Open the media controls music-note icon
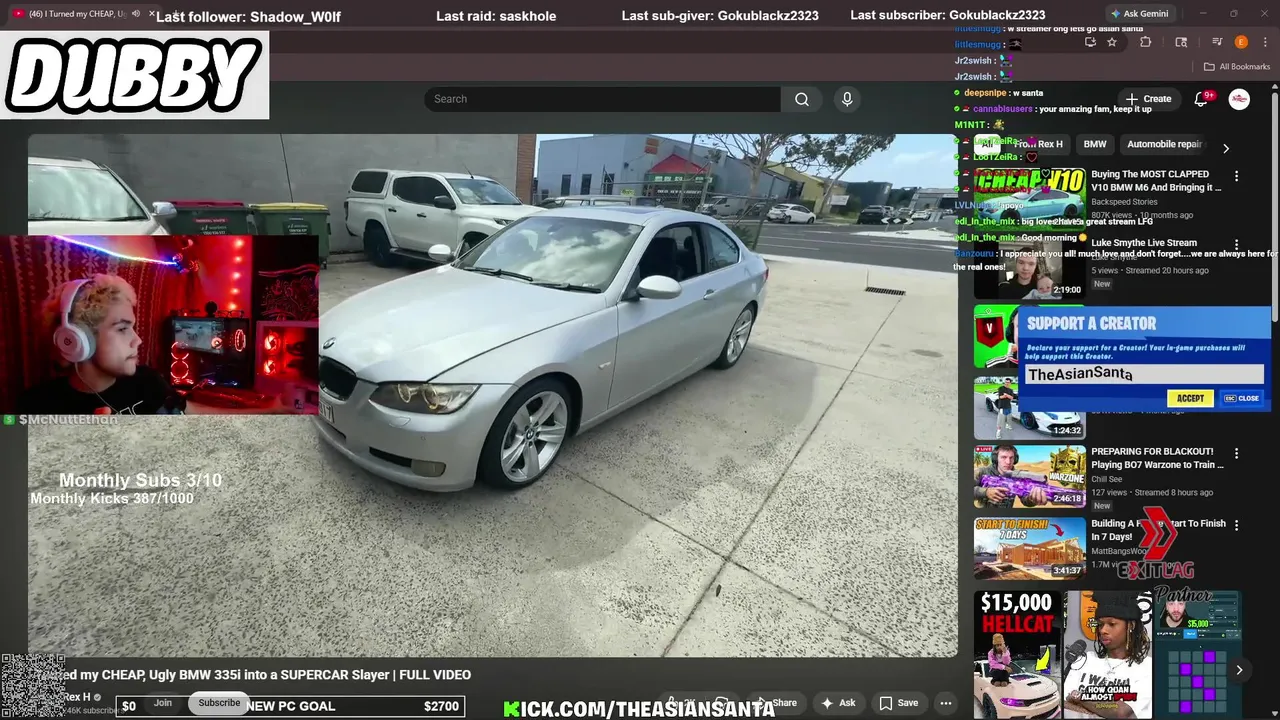The image size is (1280, 720). pyautogui.click(x=1217, y=42)
